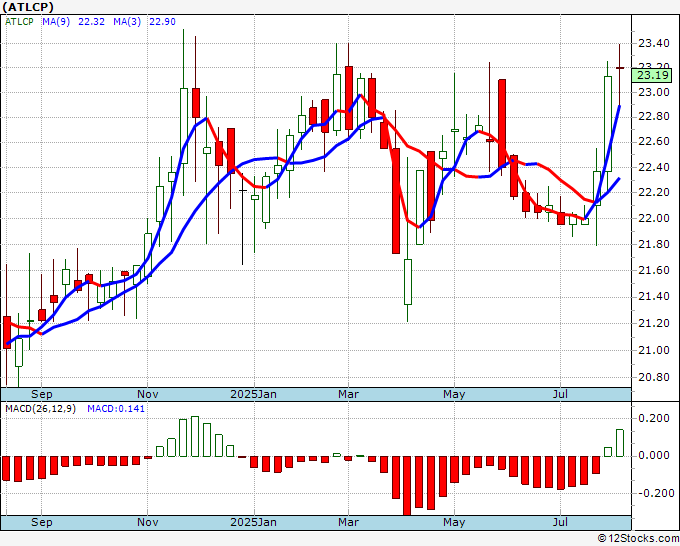Screen dimensions: 680x546
Task: Click the 21.80 price axis label
Action: click(653, 244)
